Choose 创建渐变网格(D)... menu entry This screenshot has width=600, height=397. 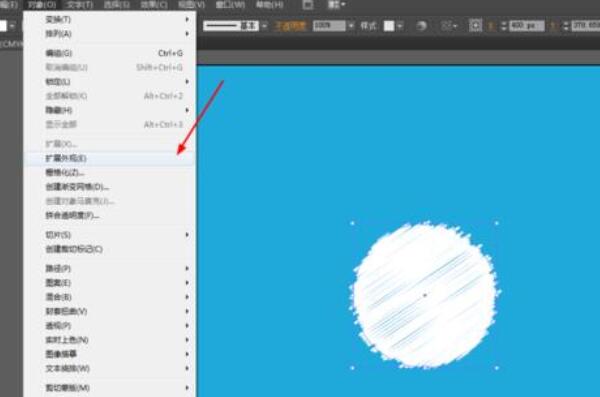coord(110,187)
